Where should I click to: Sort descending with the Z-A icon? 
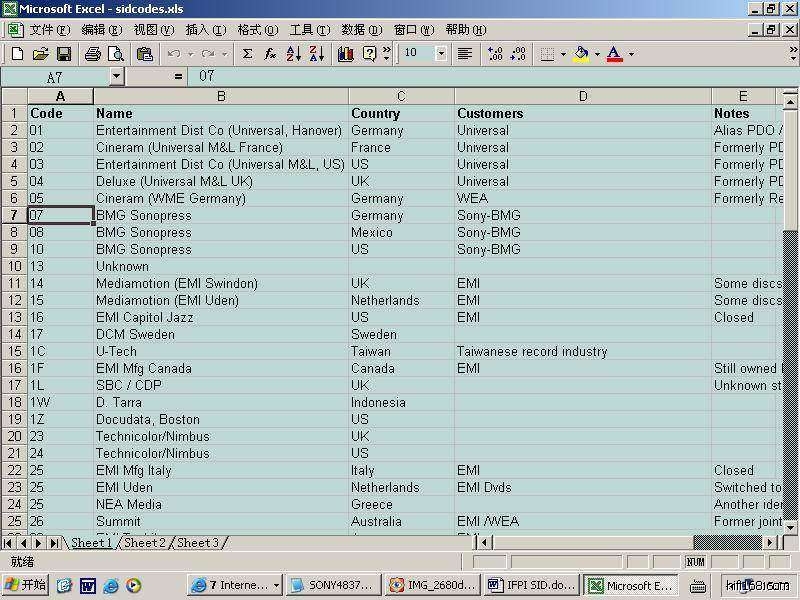pyautogui.click(x=317, y=54)
